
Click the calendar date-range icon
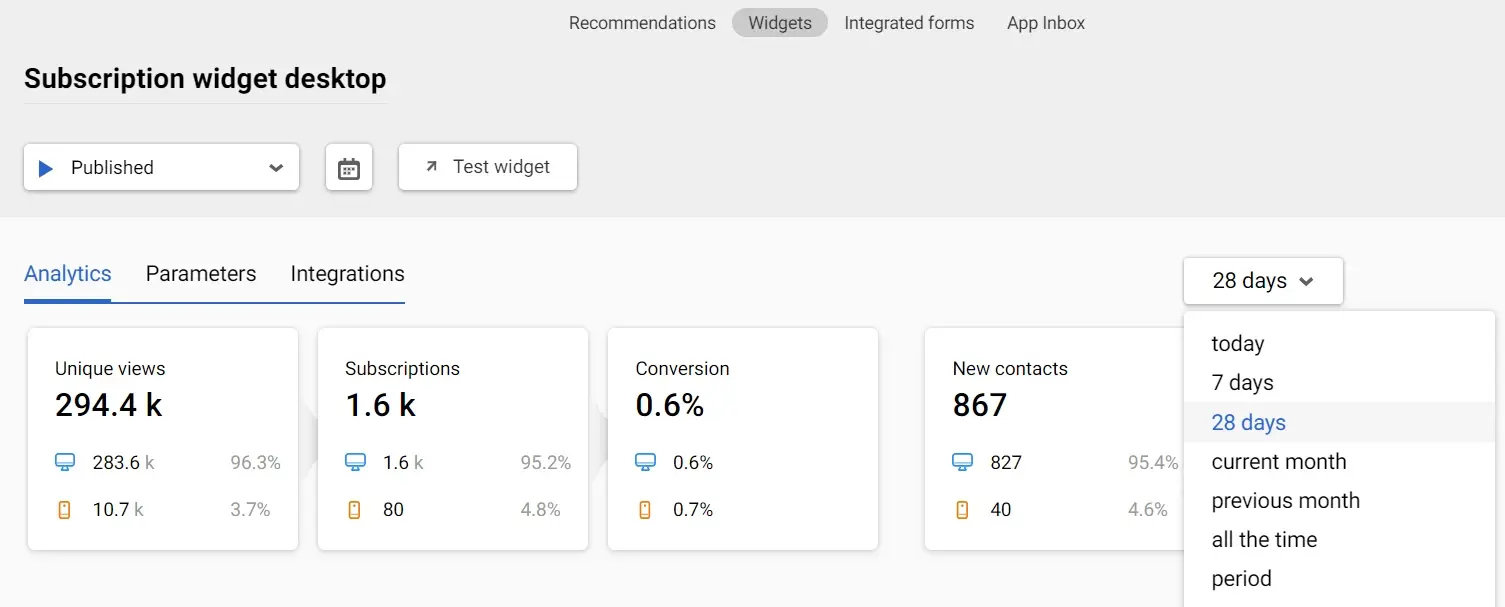[x=348, y=167]
